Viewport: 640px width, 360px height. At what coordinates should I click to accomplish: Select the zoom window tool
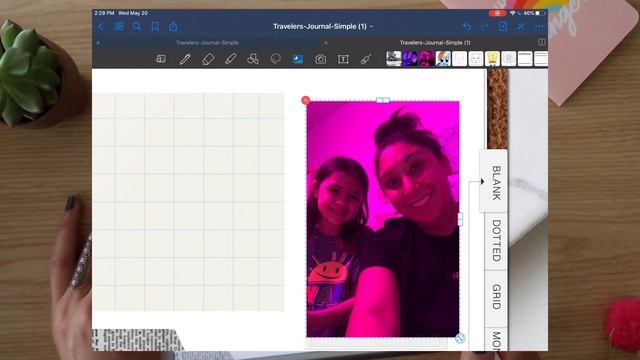tap(161, 59)
